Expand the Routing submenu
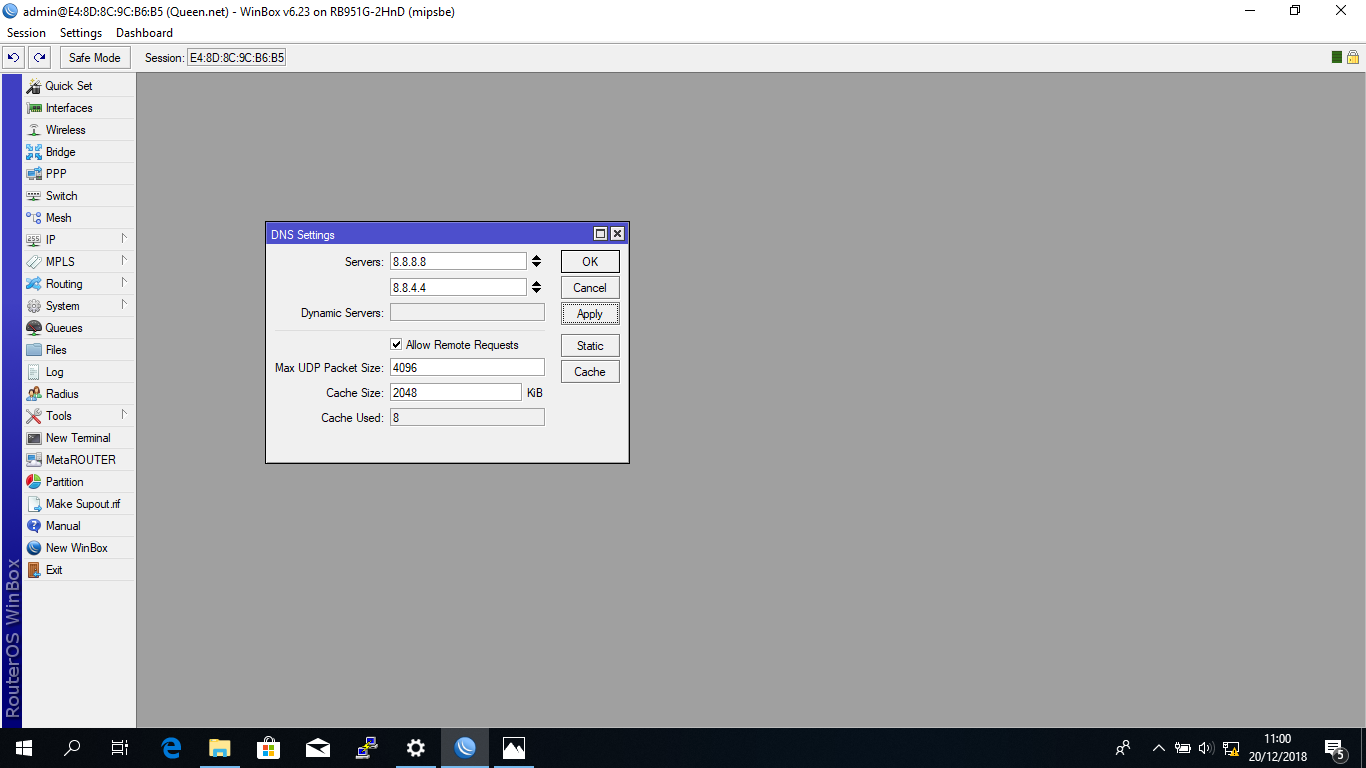Screen dimensions: 1366x768 79,284
